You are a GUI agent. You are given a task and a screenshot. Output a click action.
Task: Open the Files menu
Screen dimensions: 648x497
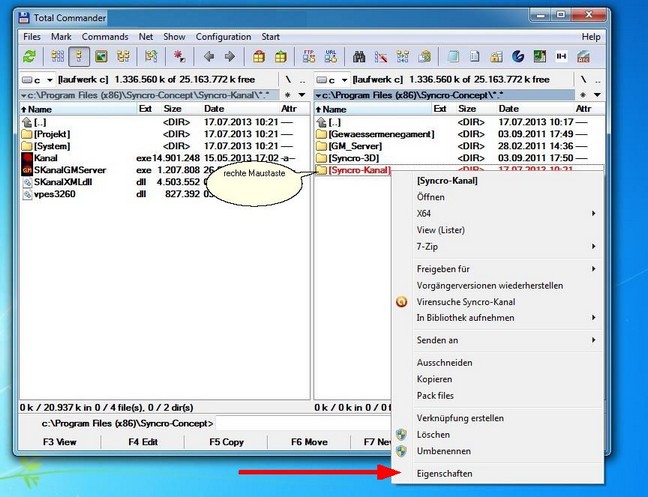(x=32, y=37)
